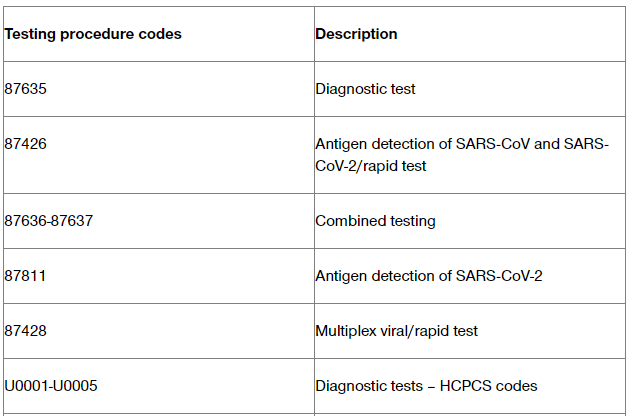The image size is (629, 416).
Task: Select the code 87811 cell
Action: [x=26, y=276]
